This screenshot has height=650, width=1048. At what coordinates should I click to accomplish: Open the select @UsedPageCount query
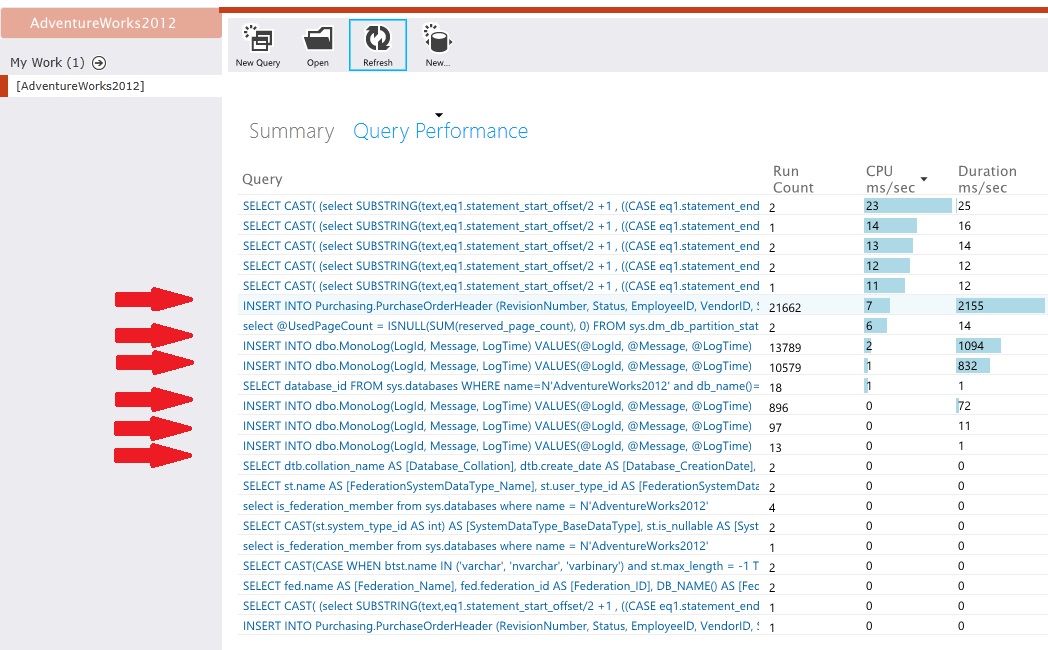click(x=501, y=326)
